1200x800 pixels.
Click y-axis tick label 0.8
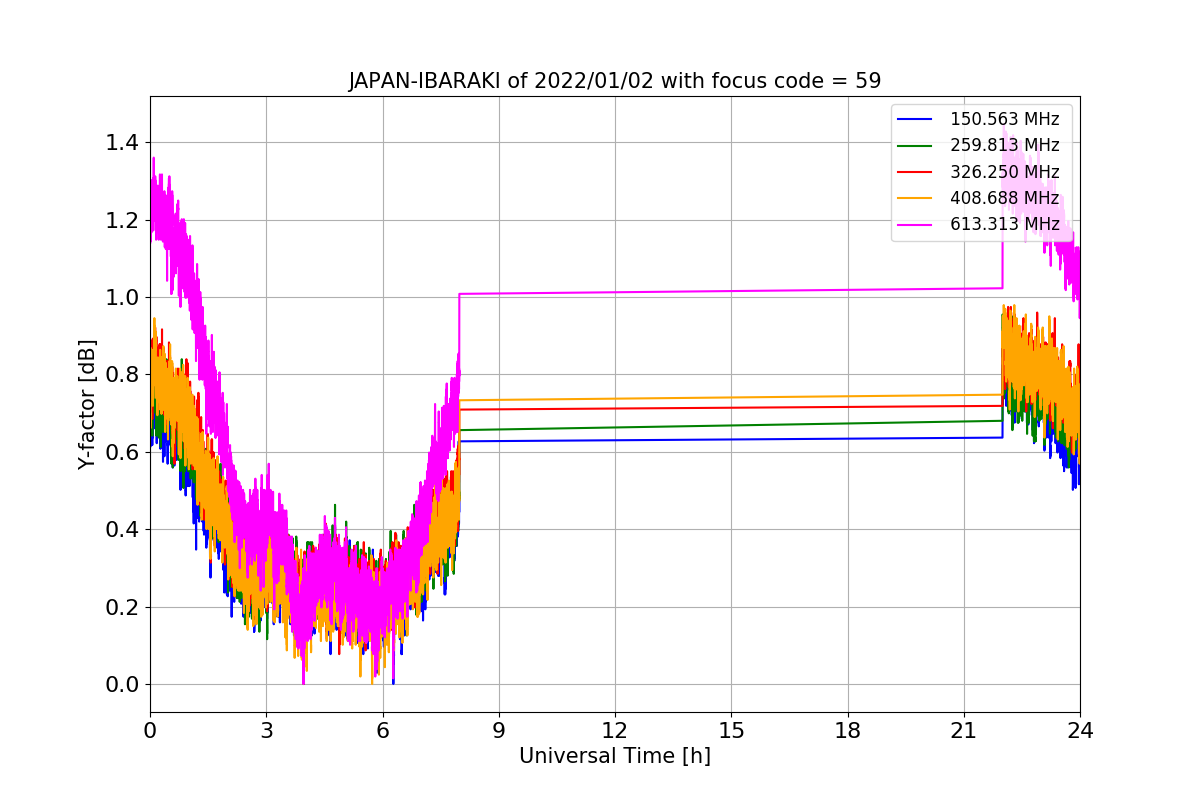point(122,375)
